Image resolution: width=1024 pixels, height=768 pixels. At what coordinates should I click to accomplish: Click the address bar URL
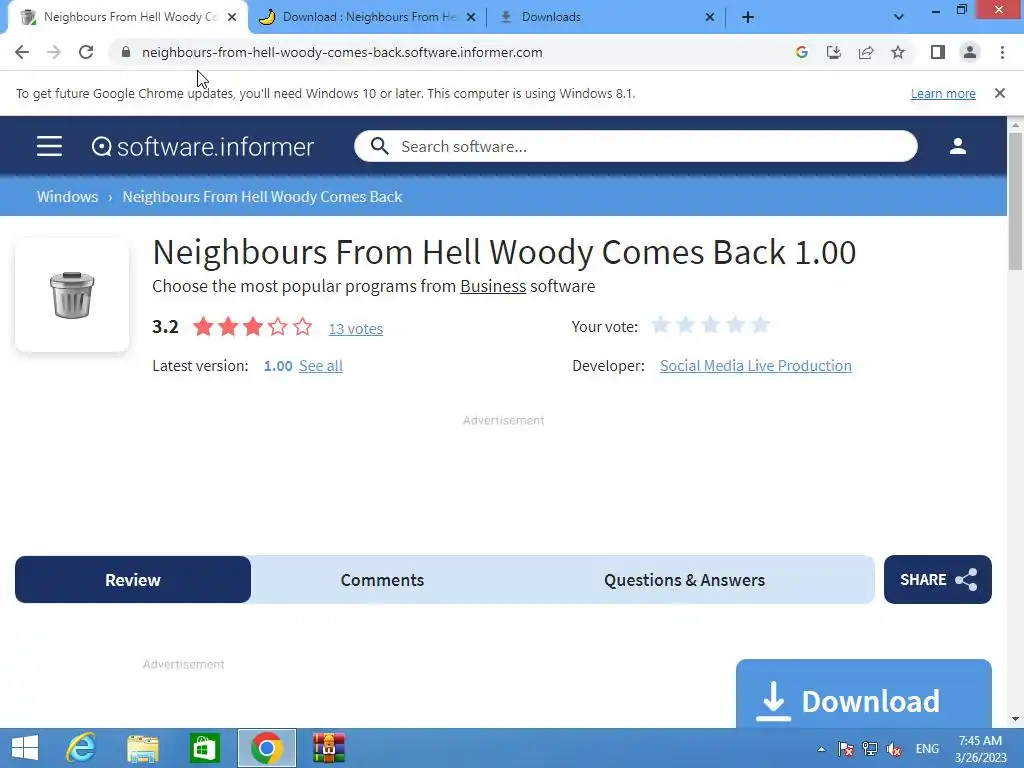(x=342, y=52)
